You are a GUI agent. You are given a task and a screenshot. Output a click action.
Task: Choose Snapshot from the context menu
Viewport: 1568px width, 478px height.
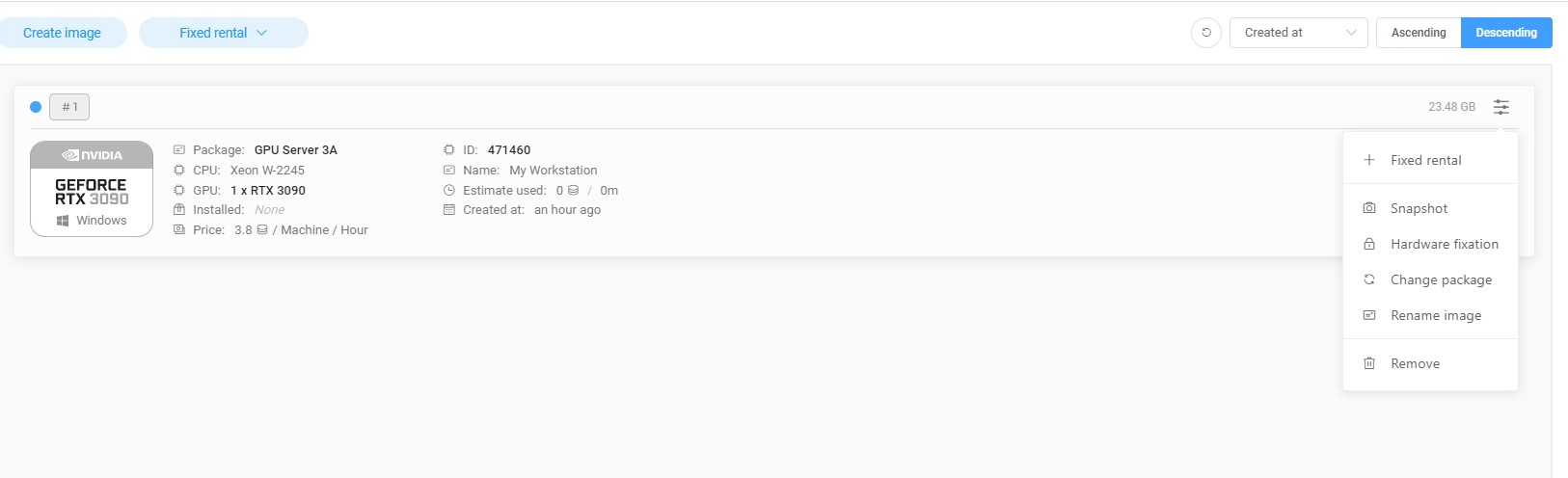(1419, 208)
